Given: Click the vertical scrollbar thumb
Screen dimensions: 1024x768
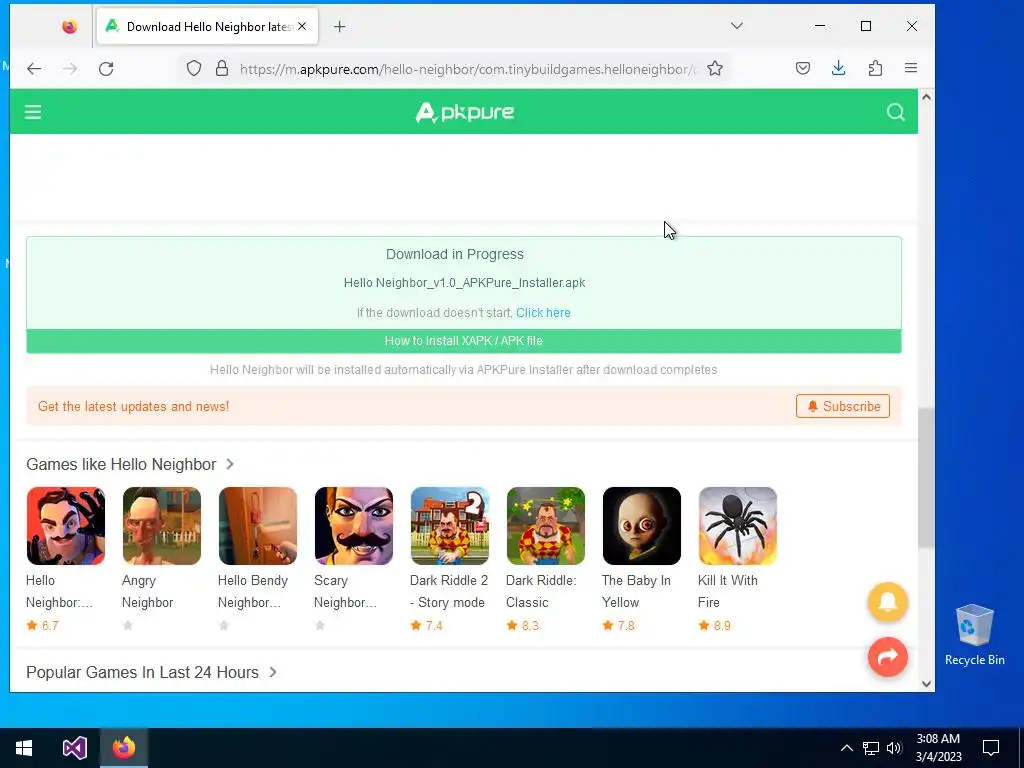Looking at the screenshot, I should point(926,478).
